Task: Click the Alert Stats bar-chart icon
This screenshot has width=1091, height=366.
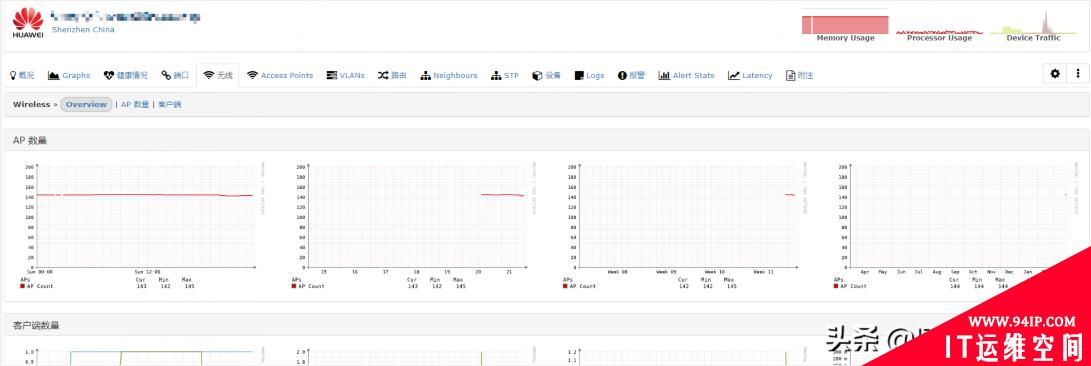Action: 664,75
